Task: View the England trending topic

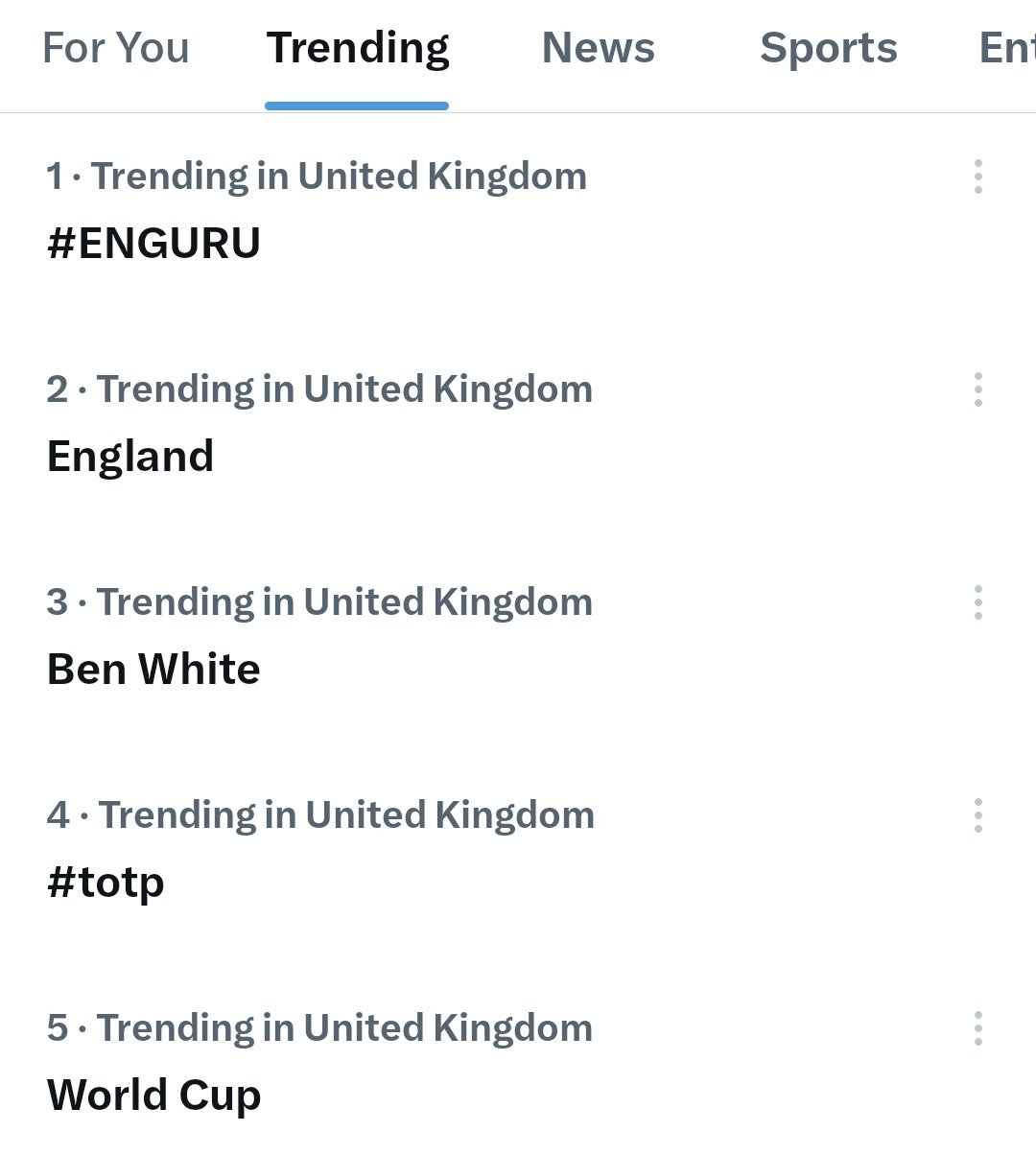Action: click(x=130, y=457)
